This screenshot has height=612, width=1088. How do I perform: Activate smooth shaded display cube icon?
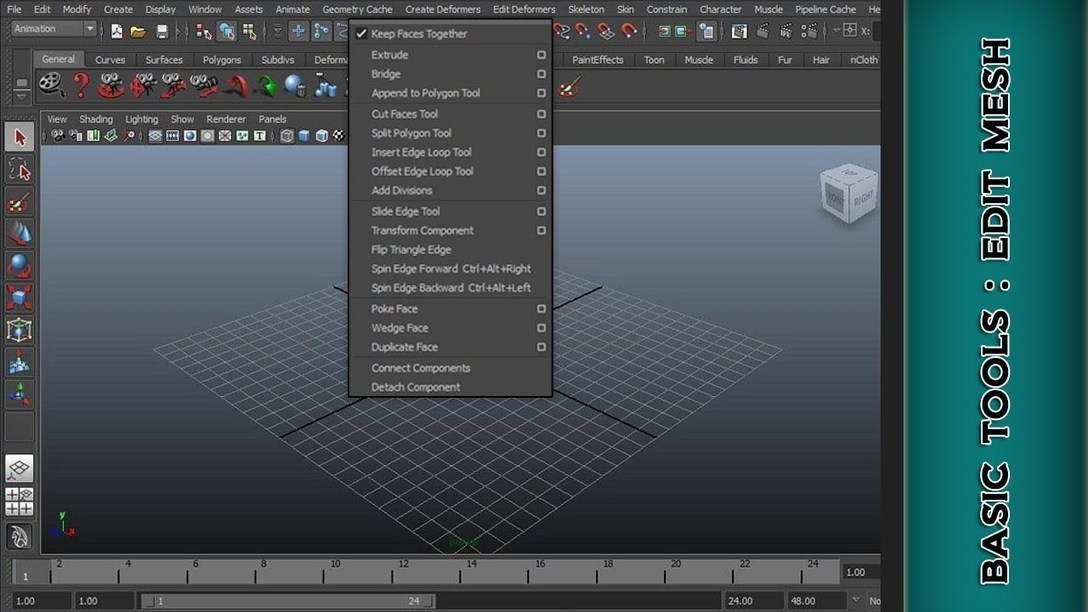302,135
